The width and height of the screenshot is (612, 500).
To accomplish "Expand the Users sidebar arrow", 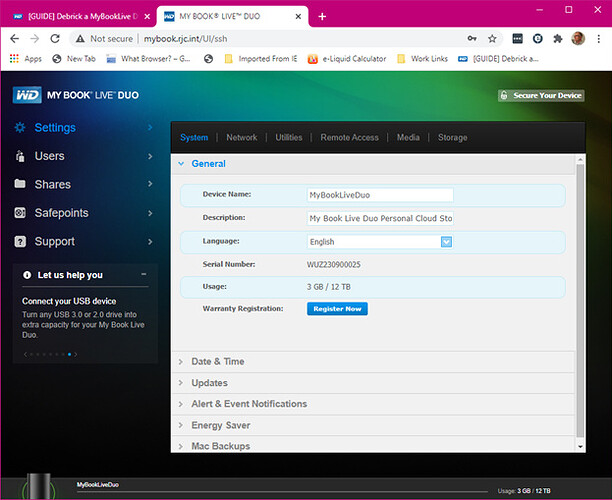I will click(x=150, y=156).
